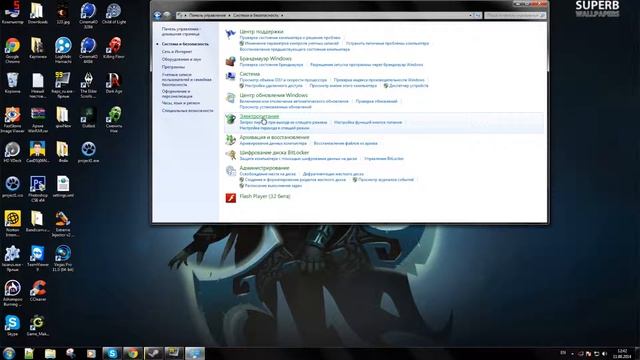Click the Диспетчер устройств link
Screen dimensions: 640x360
[x=409, y=86]
